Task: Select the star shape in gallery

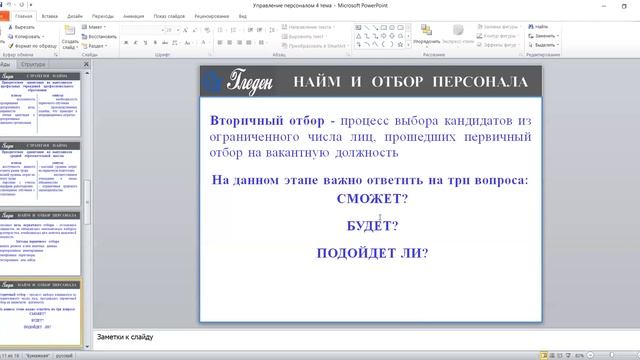Action: point(400,44)
